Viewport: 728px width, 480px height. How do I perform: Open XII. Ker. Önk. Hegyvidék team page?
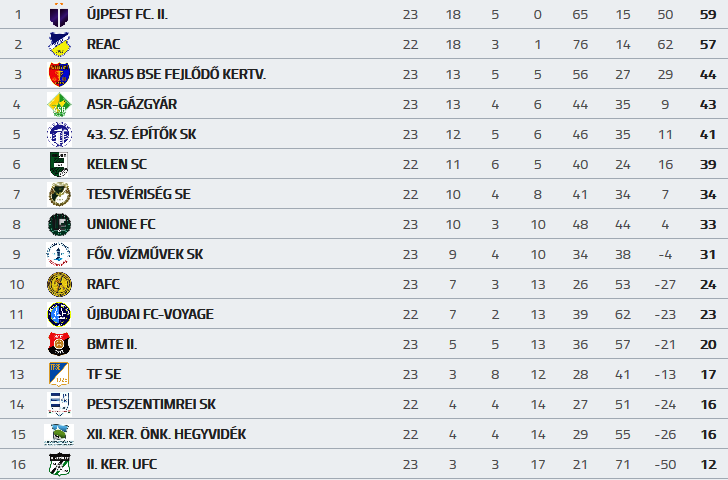tap(166, 434)
